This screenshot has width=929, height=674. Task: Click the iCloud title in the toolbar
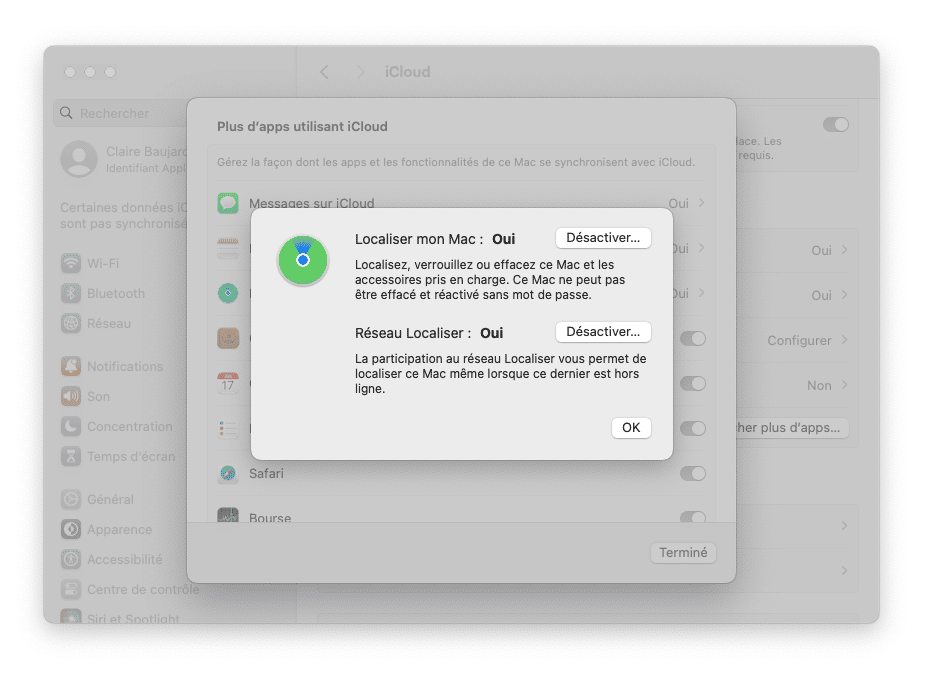408,72
